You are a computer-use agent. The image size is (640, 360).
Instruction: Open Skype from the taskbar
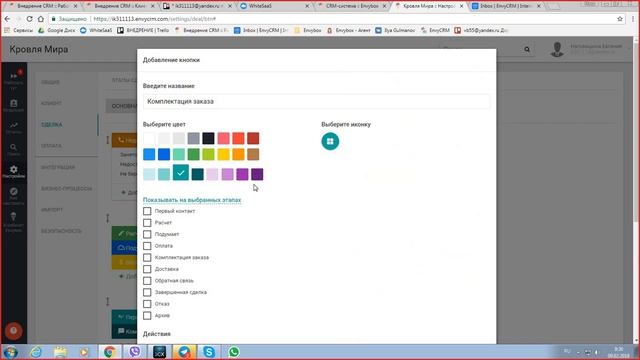209,352
